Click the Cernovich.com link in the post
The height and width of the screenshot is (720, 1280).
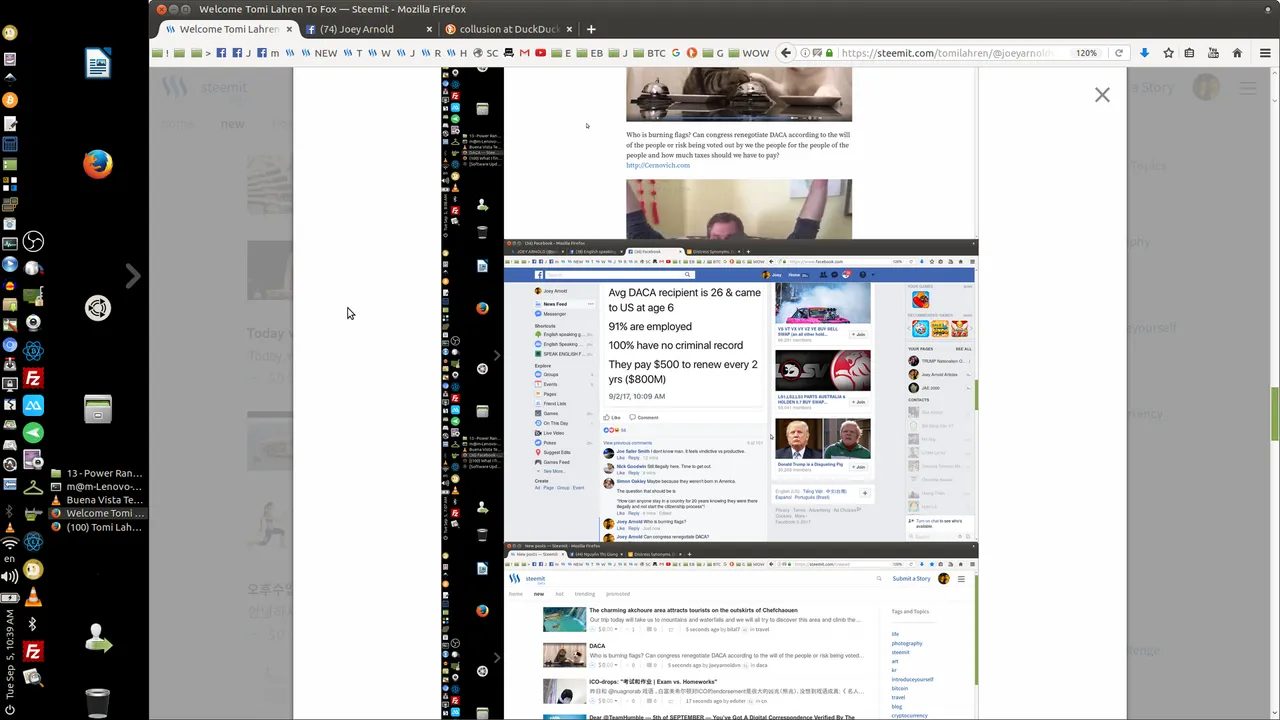[658, 165]
